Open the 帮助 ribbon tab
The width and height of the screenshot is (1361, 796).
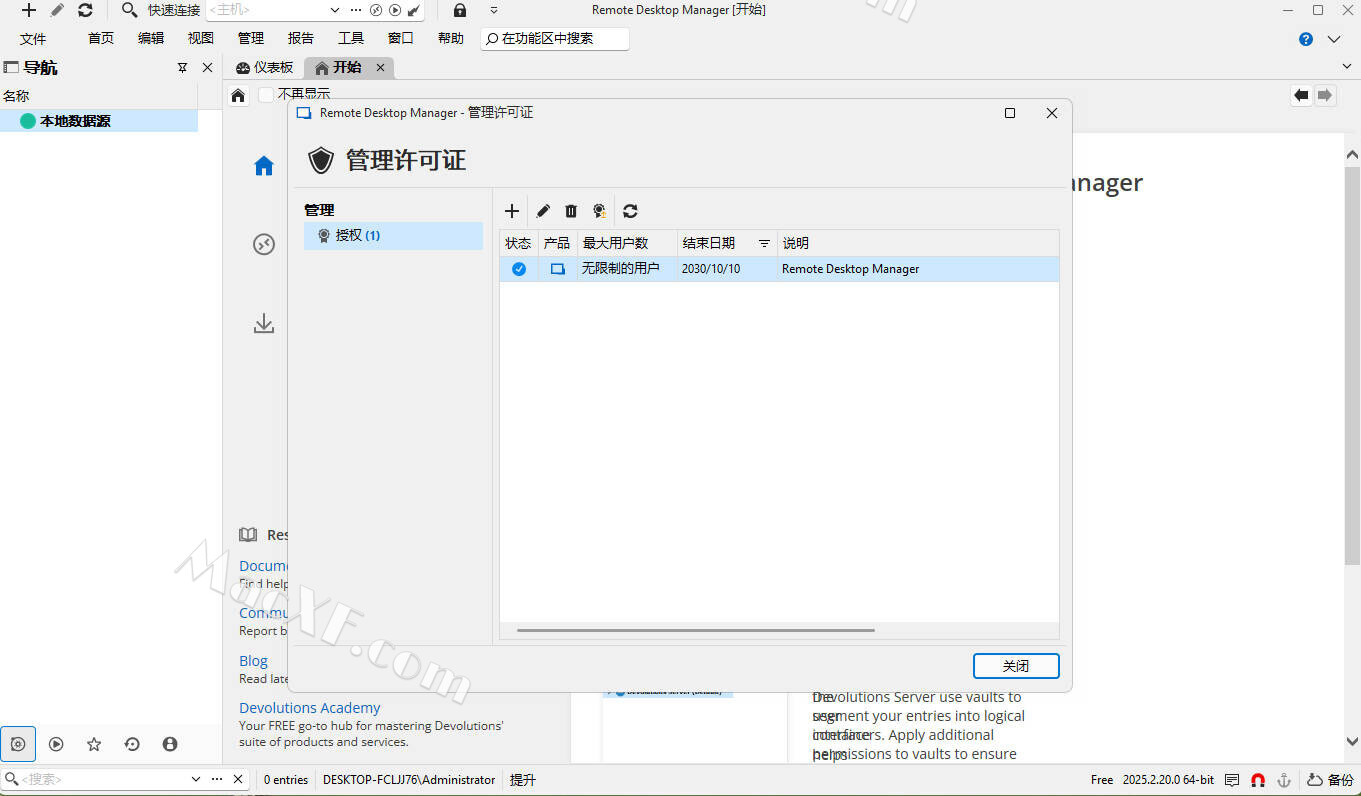(451, 39)
